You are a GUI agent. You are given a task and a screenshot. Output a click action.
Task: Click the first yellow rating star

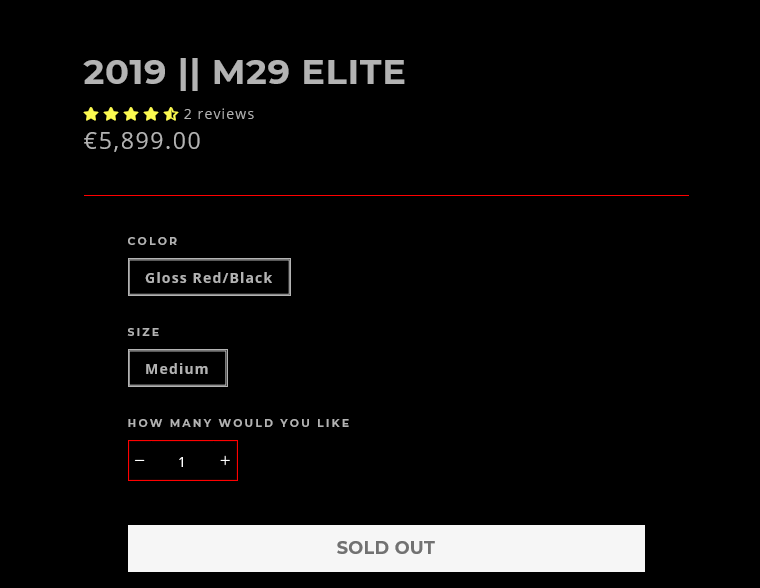coord(91,114)
